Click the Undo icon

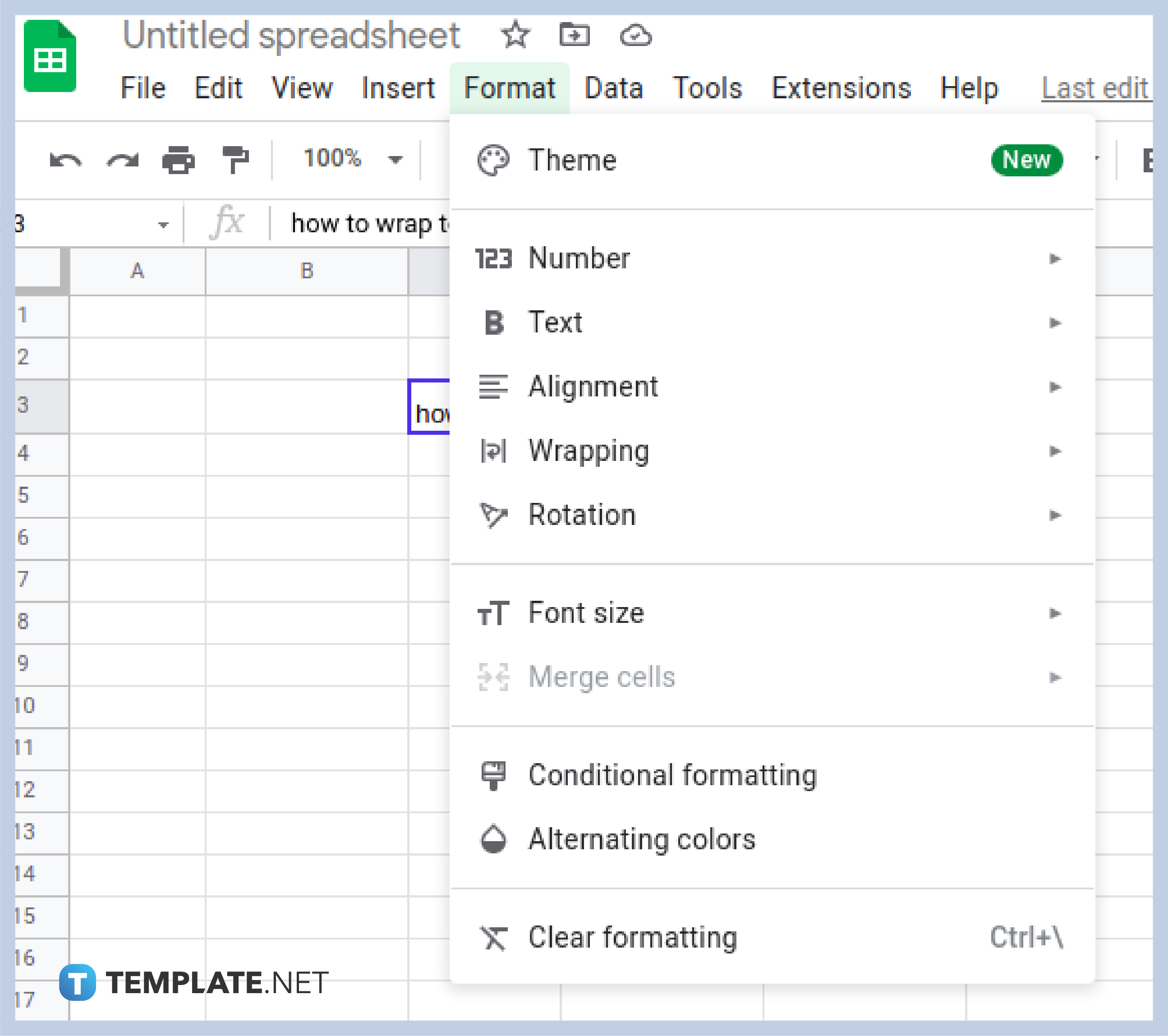[67, 160]
